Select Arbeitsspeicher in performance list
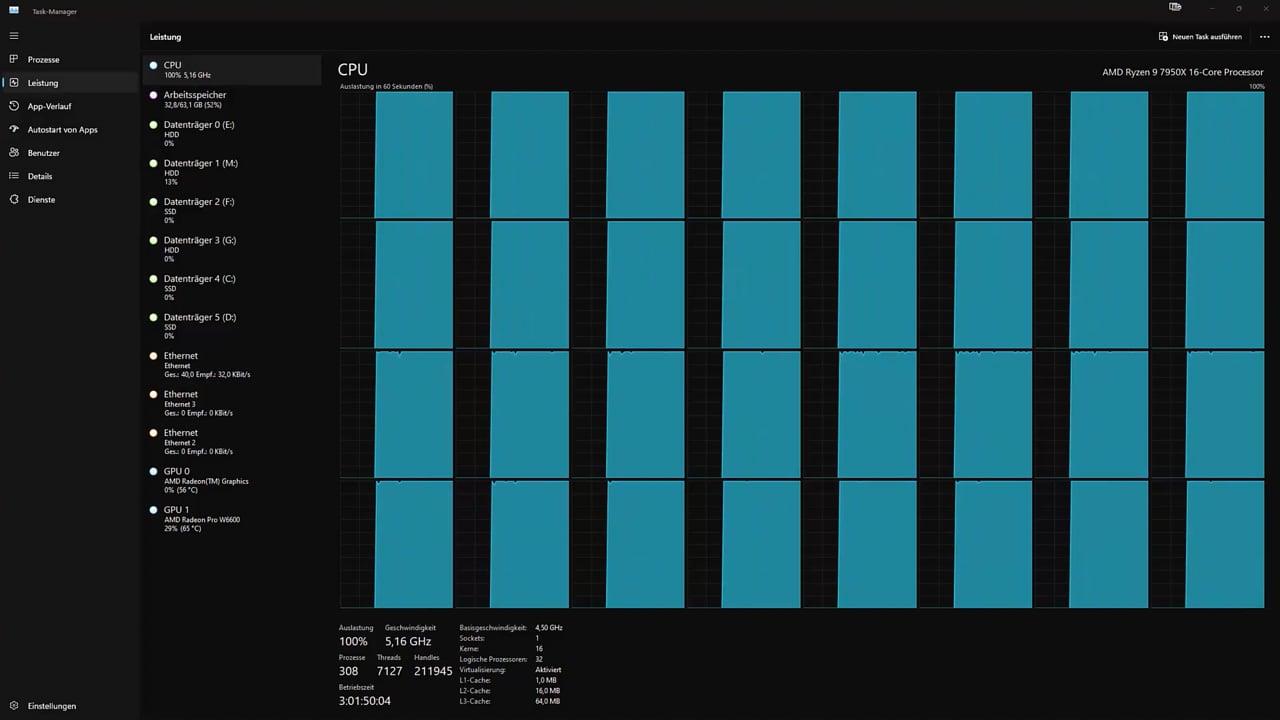This screenshot has width=1280, height=720. (x=232, y=99)
